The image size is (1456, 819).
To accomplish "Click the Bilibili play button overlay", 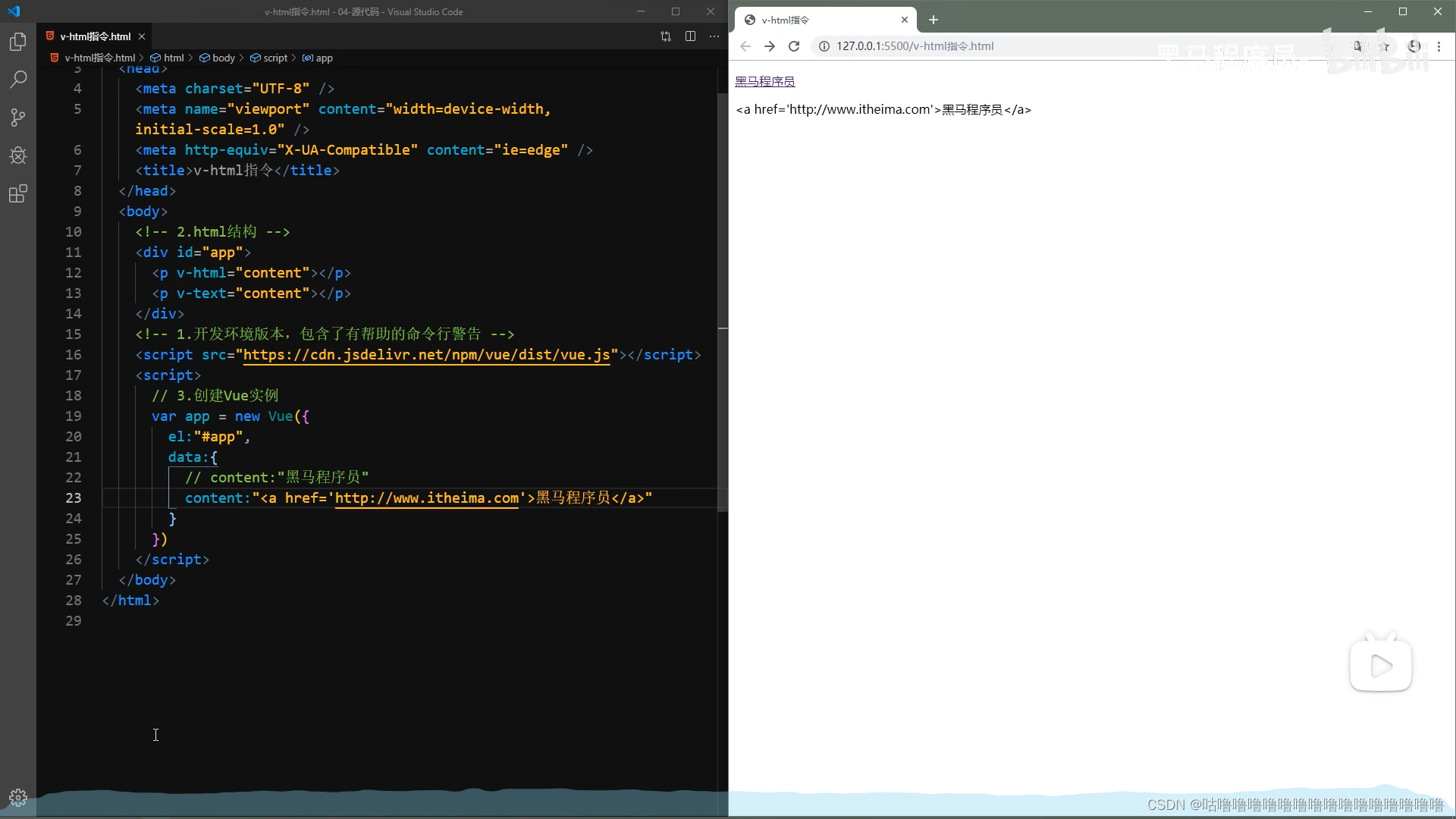I will pyautogui.click(x=1382, y=664).
